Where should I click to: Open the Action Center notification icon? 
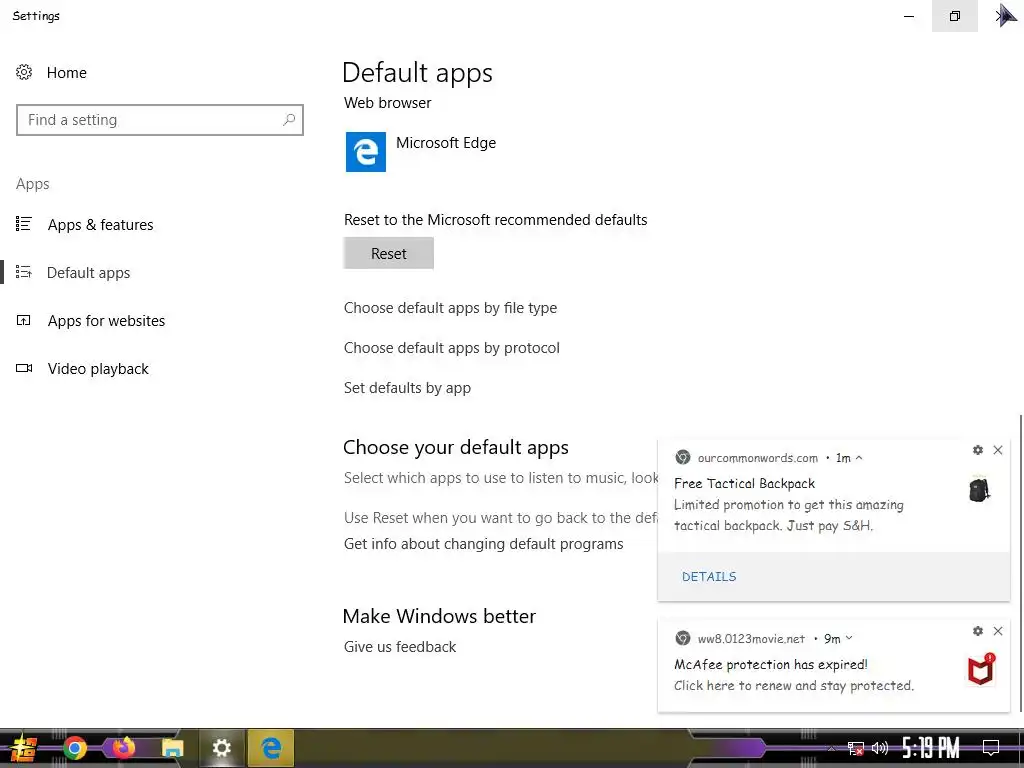(x=991, y=748)
